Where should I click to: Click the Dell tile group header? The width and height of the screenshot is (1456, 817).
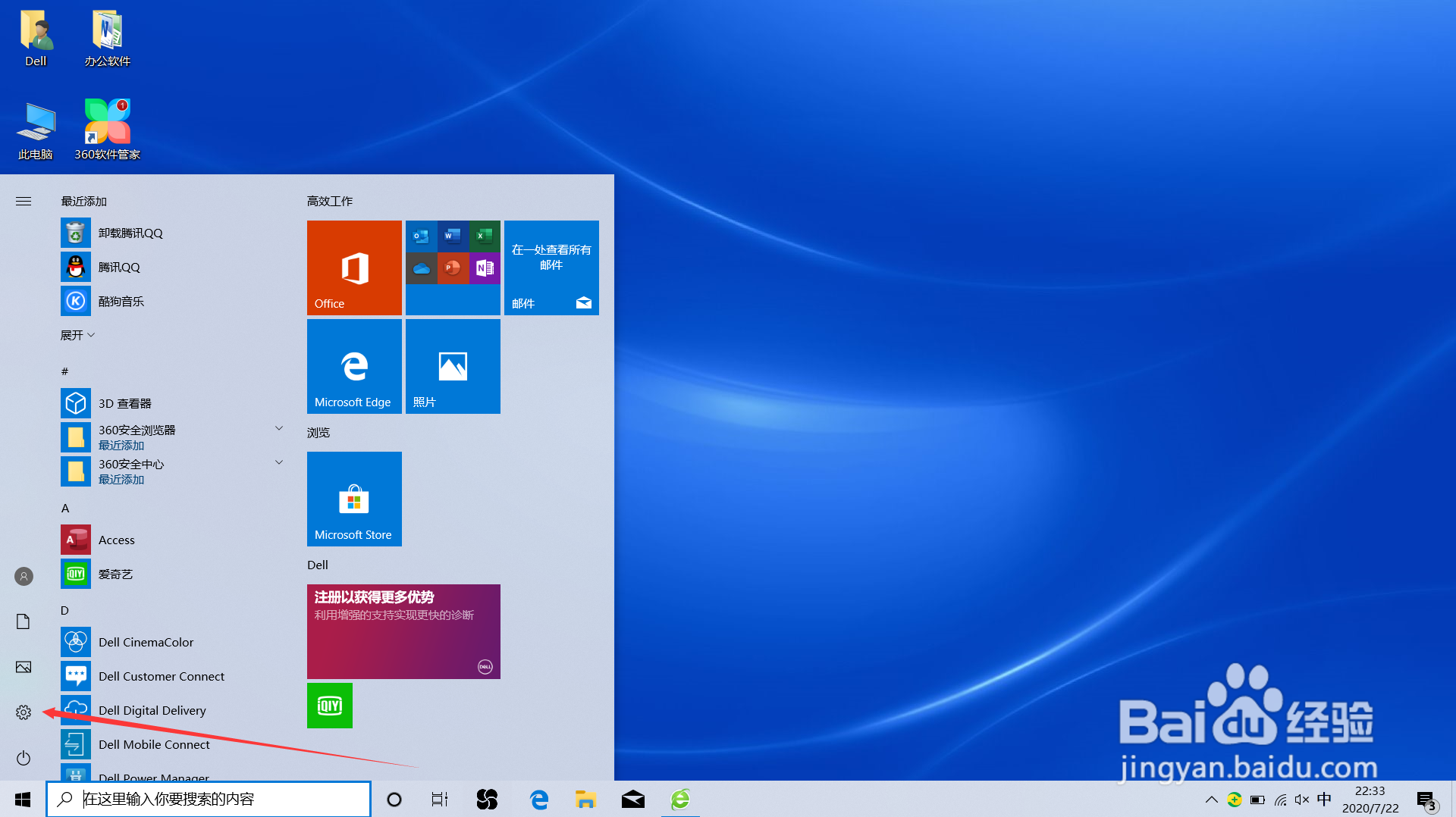click(318, 565)
